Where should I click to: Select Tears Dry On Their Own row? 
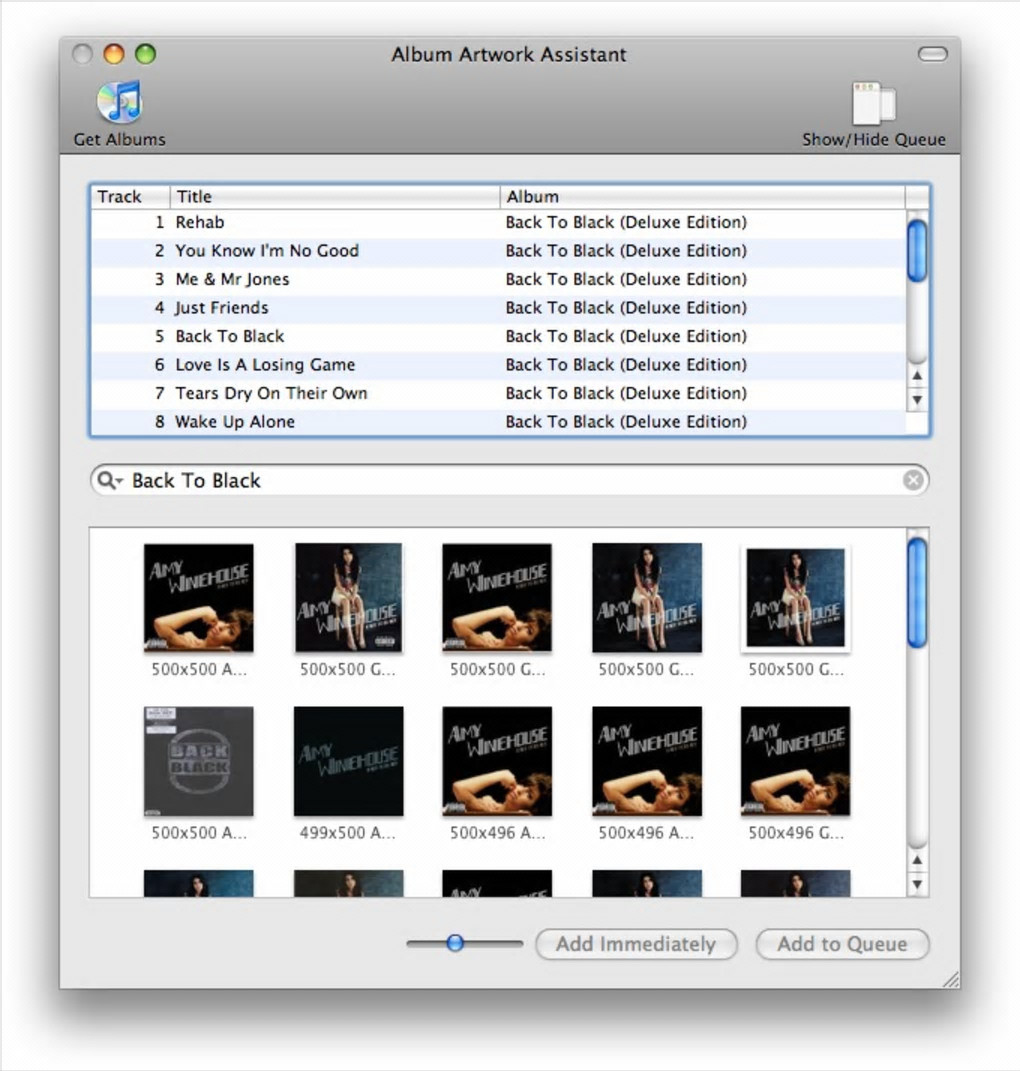(499, 393)
